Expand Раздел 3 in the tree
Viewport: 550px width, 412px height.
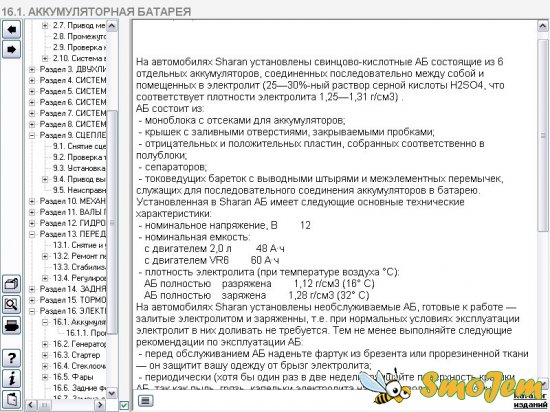coord(32,69)
